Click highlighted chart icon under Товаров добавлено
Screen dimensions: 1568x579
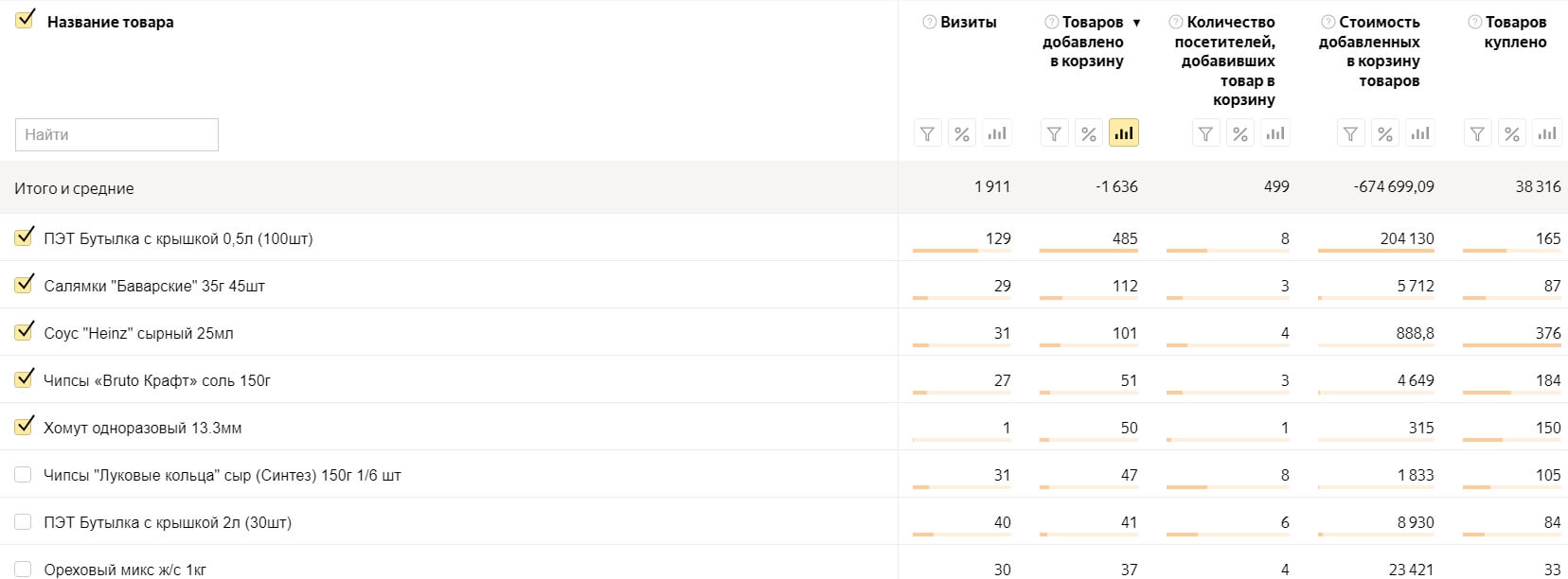pyautogui.click(x=1124, y=133)
